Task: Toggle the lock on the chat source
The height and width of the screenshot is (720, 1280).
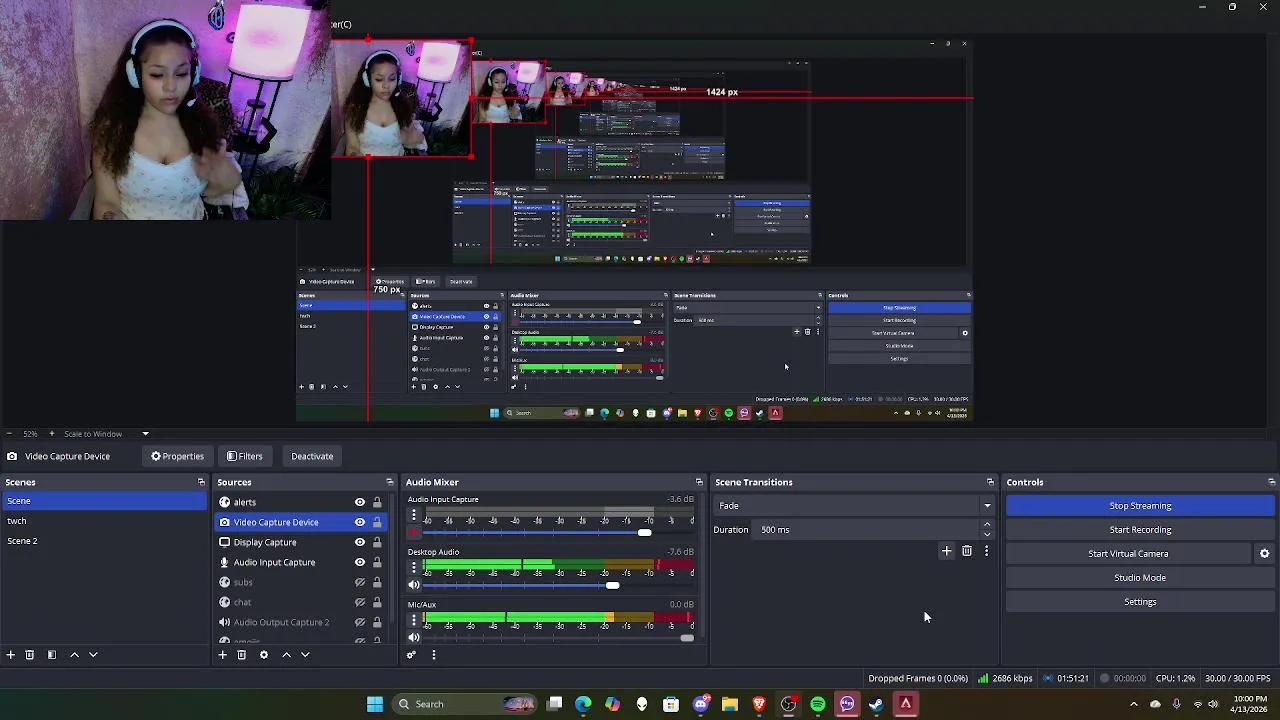Action: [x=377, y=602]
